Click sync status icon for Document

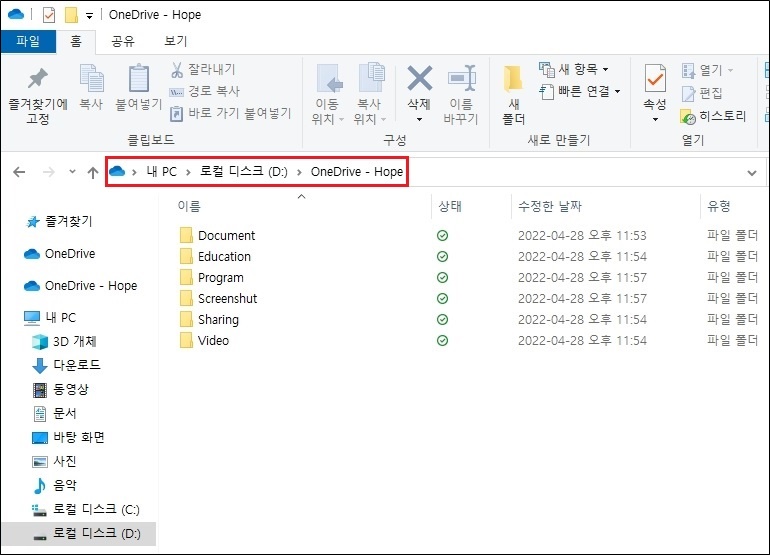pos(442,236)
